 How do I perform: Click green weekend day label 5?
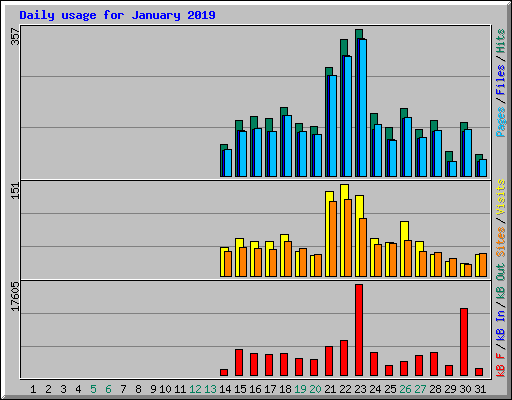93,389
